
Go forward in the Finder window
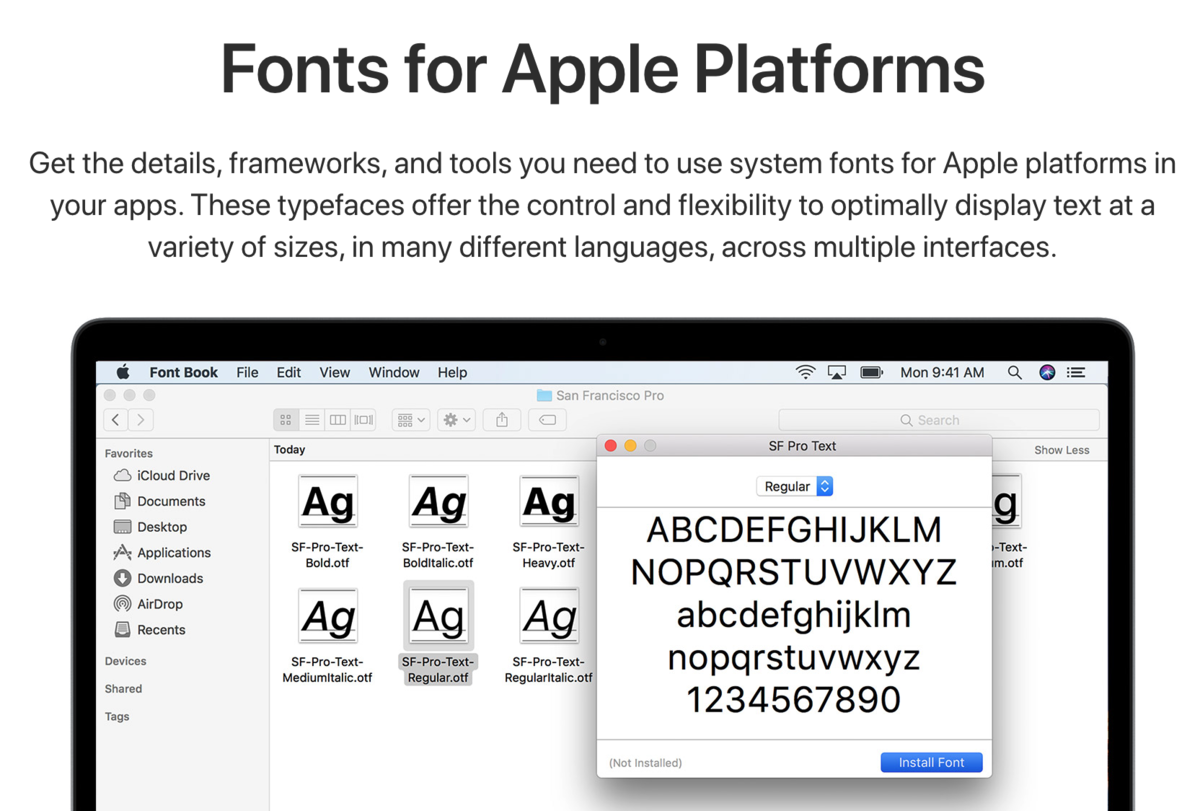(141, 420)
